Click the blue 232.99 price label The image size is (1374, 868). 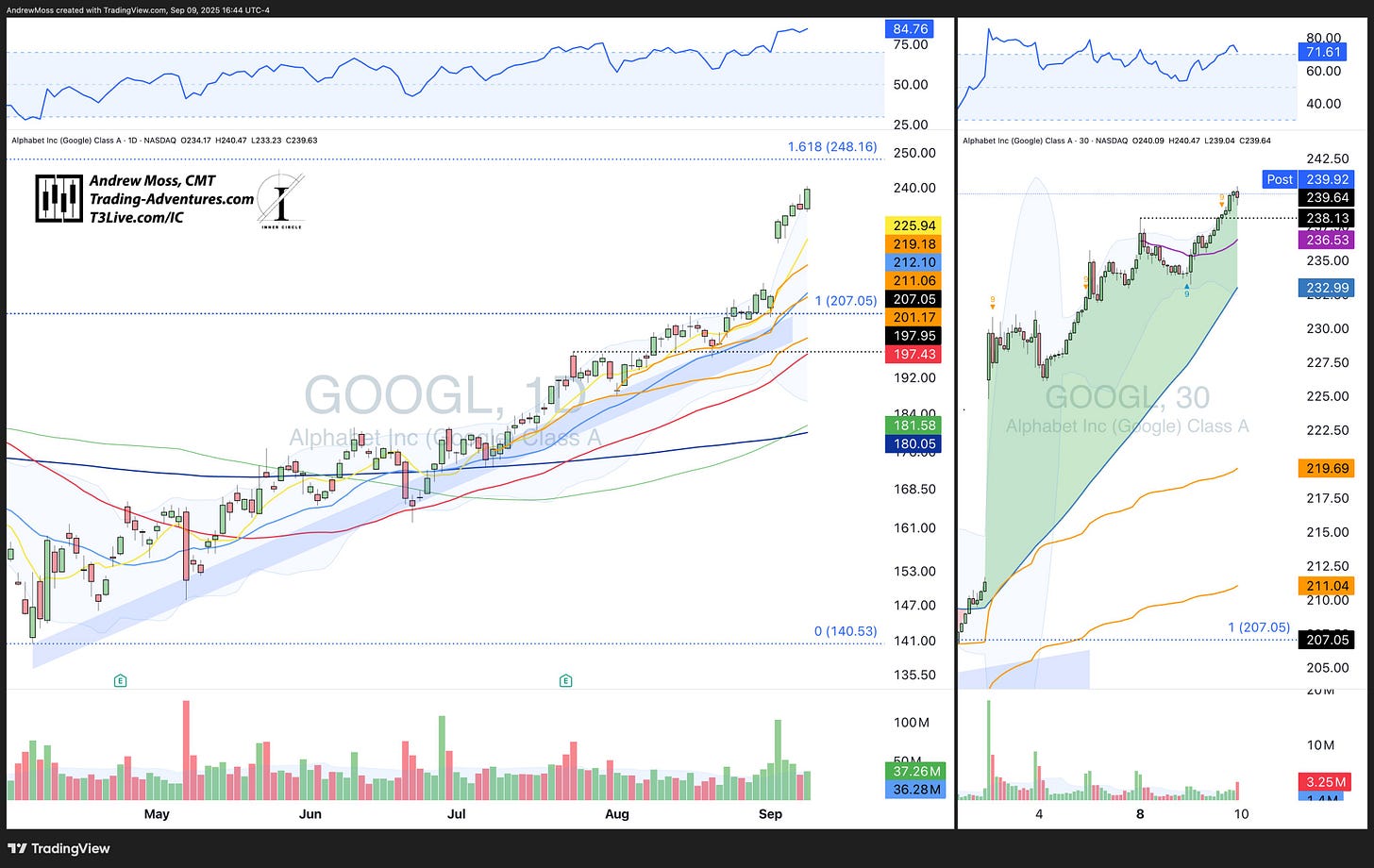[x=1326, y=288]
